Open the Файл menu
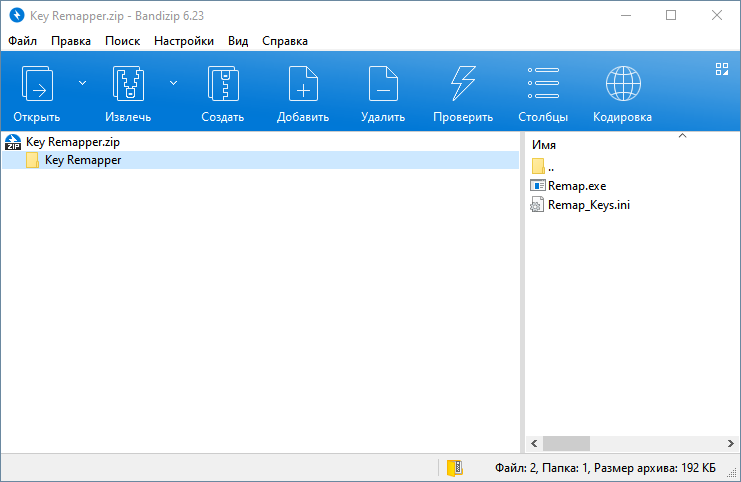The image size is (741, 482). [22, 41]
